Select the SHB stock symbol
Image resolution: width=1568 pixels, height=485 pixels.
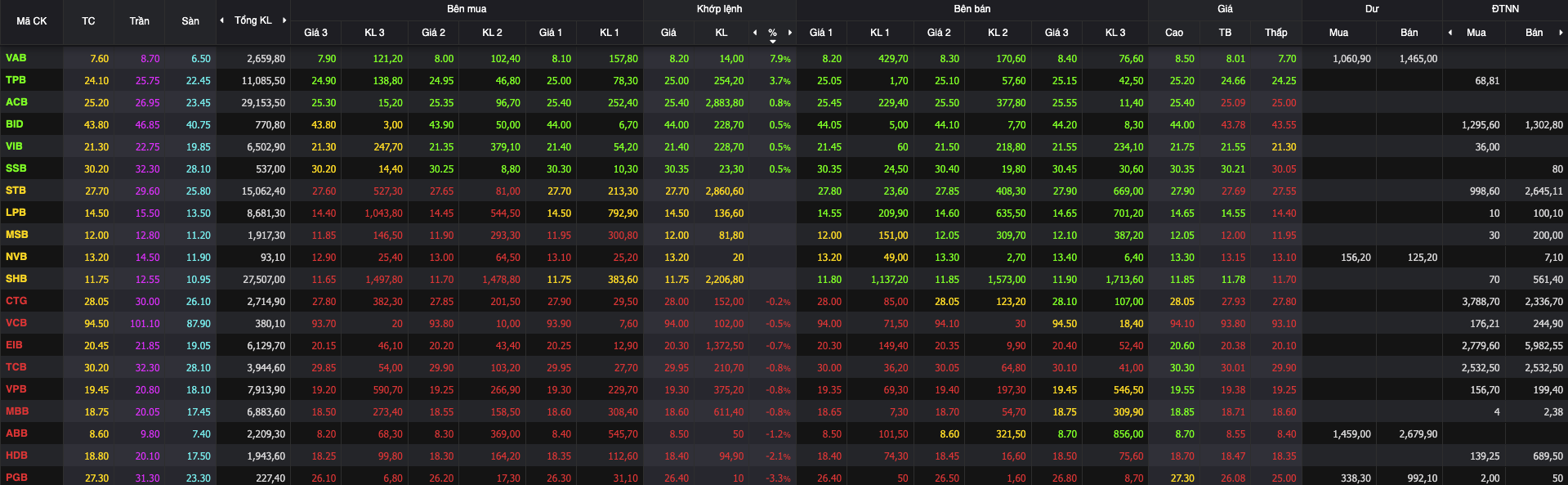tap(16, 279)
